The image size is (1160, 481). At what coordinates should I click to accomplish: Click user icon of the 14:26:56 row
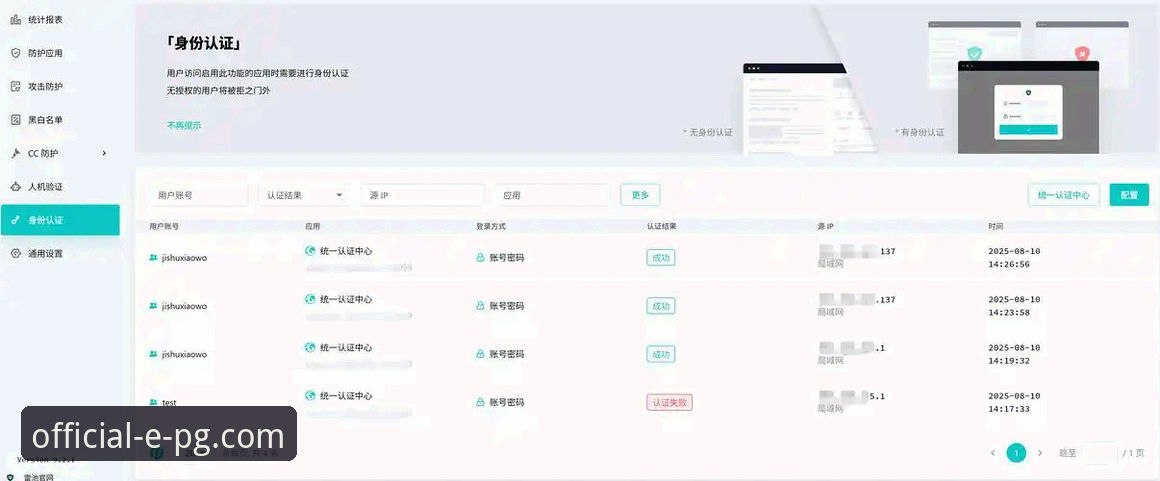(153, 258)
